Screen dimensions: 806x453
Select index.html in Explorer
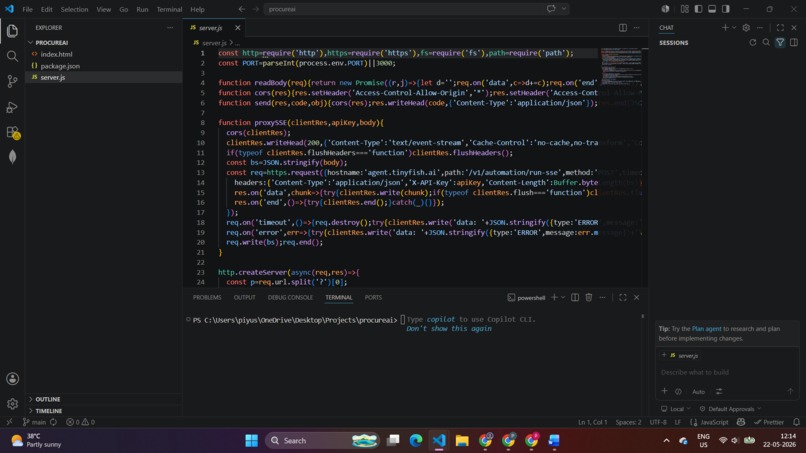coord(57,54)
